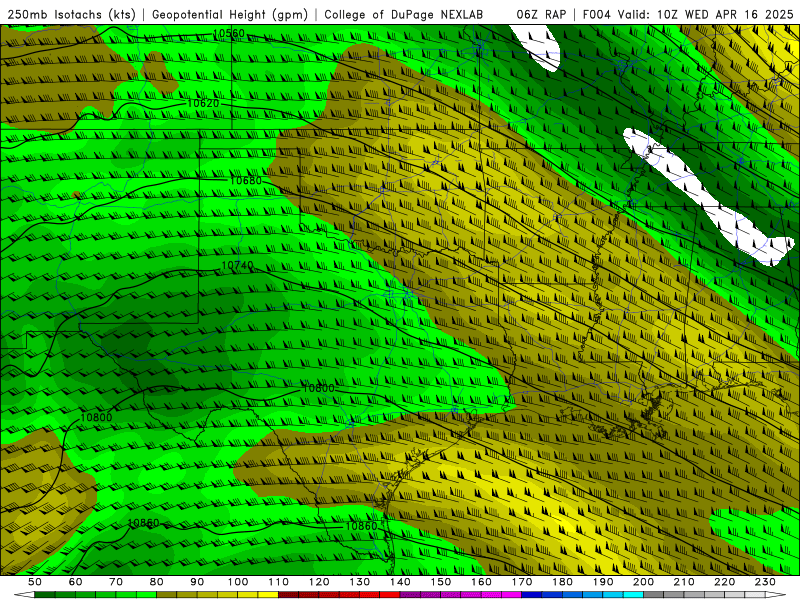Click the 10680 height contour label
Image resolution: width=800 pixels, height=600 pixels.
[245, 181]
